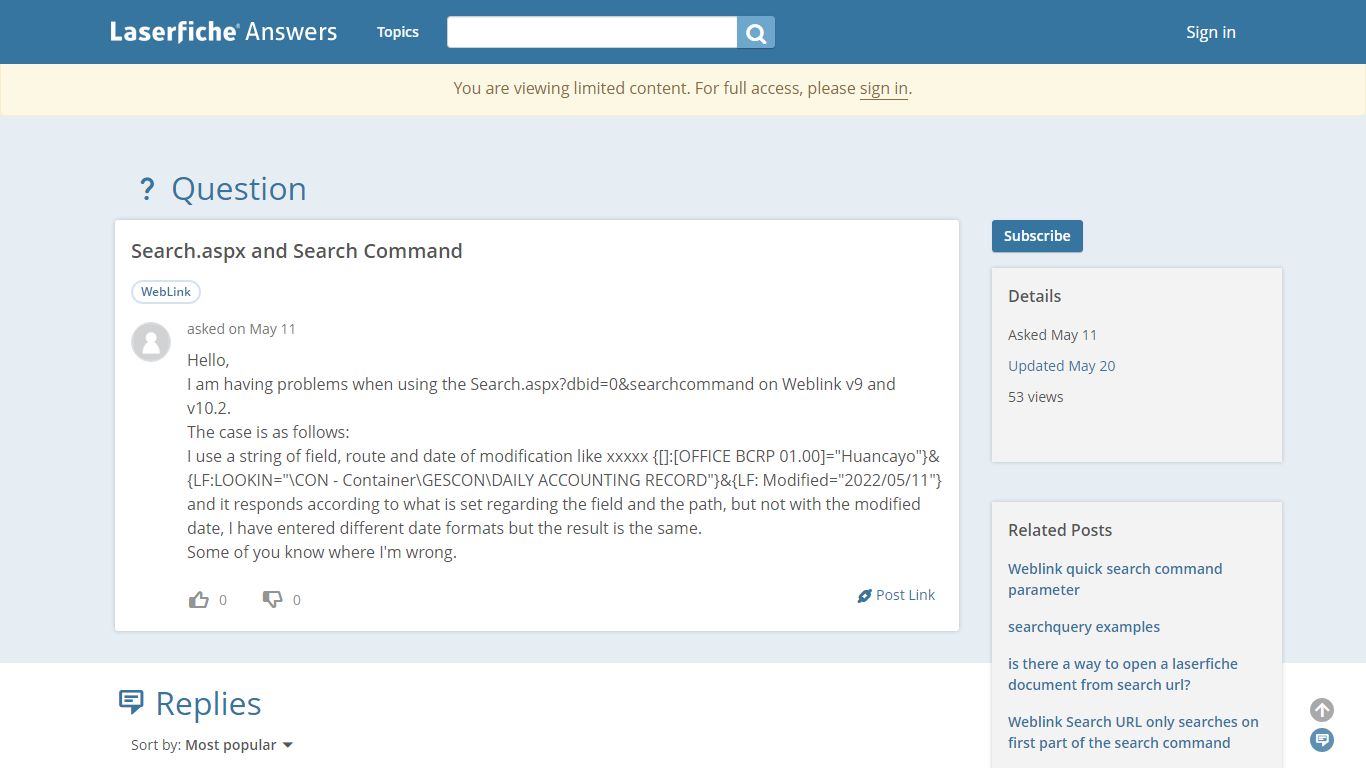The width and height of the screenshot is (1366, 768).
Task: Open 'searchquery examples' related post
Action: tap(1084, 627)
